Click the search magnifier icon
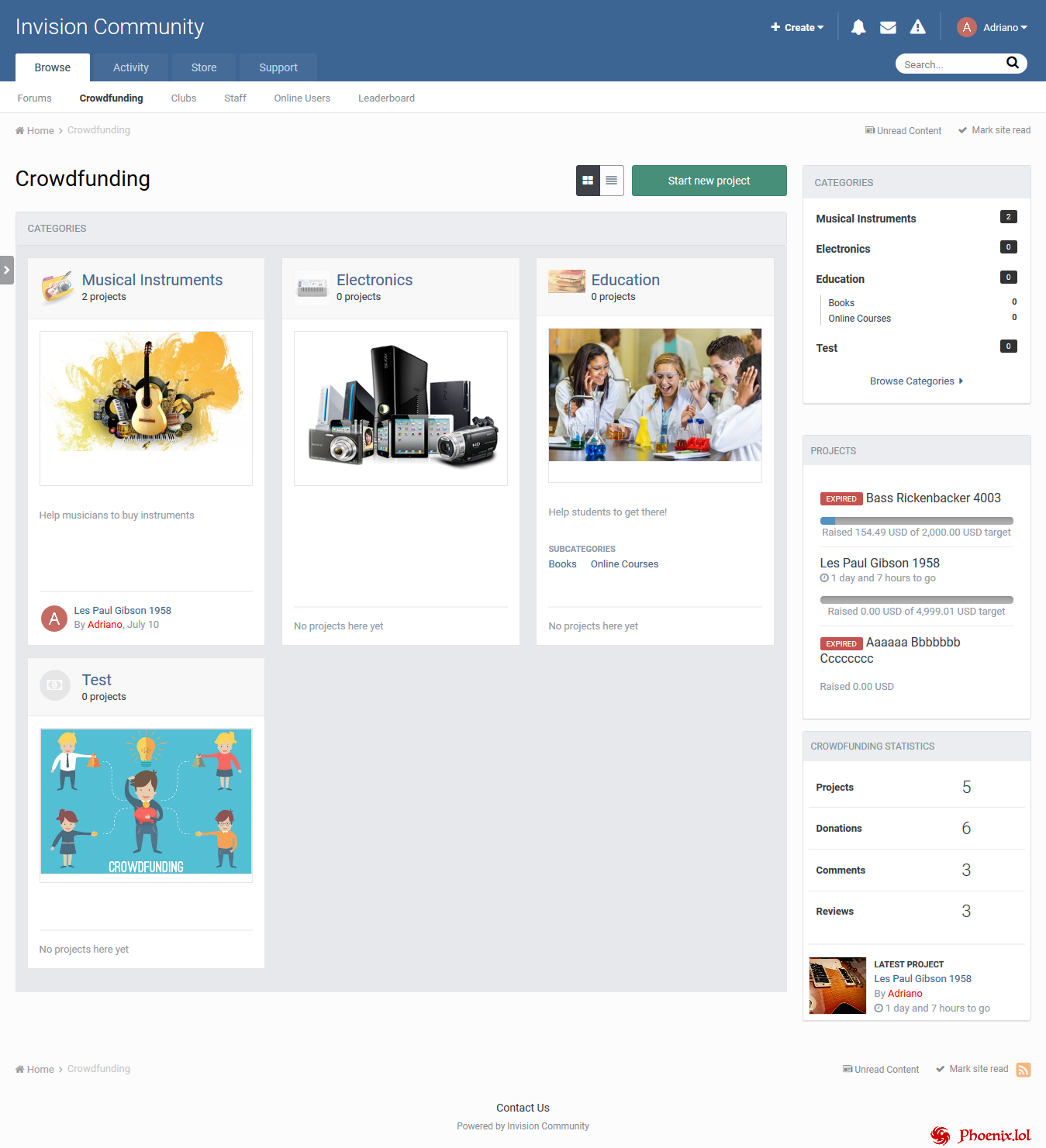The width and height of the screenshot is (1046, 1148). click(1012, 64)
